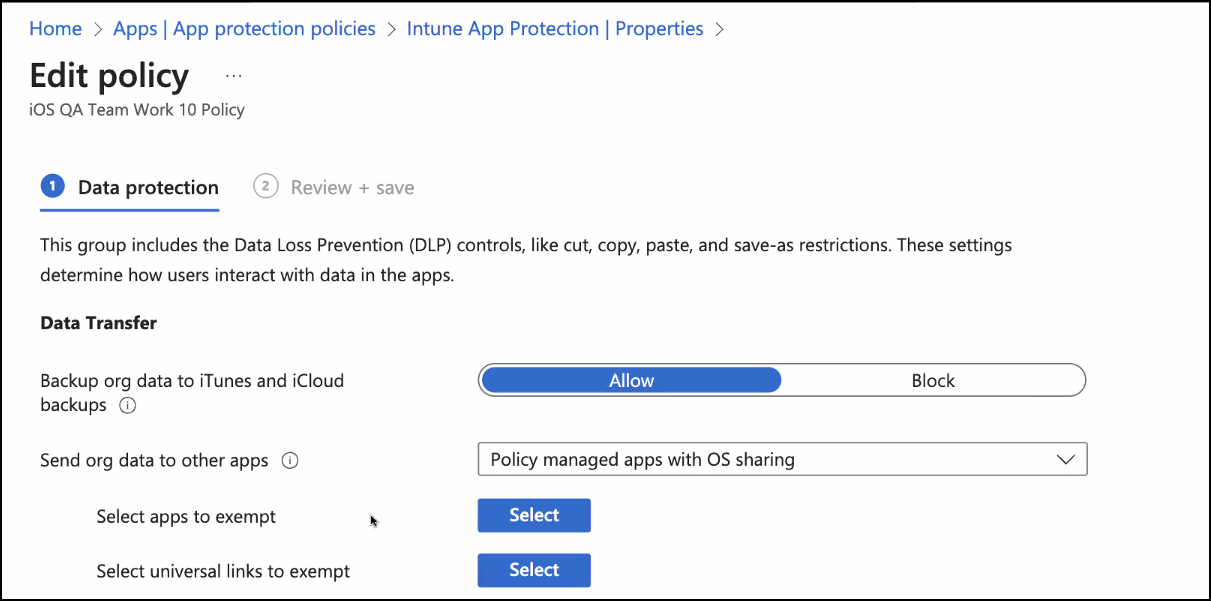Expand the dropdown using its chevron arrow

1066,460
